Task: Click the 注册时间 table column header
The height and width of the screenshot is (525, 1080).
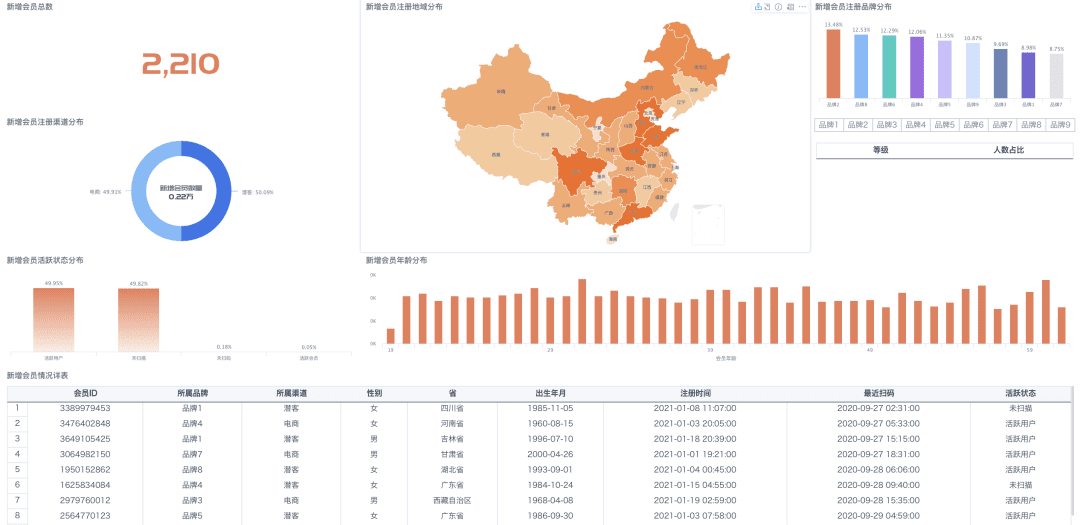Action: click(x=695, y=393)
